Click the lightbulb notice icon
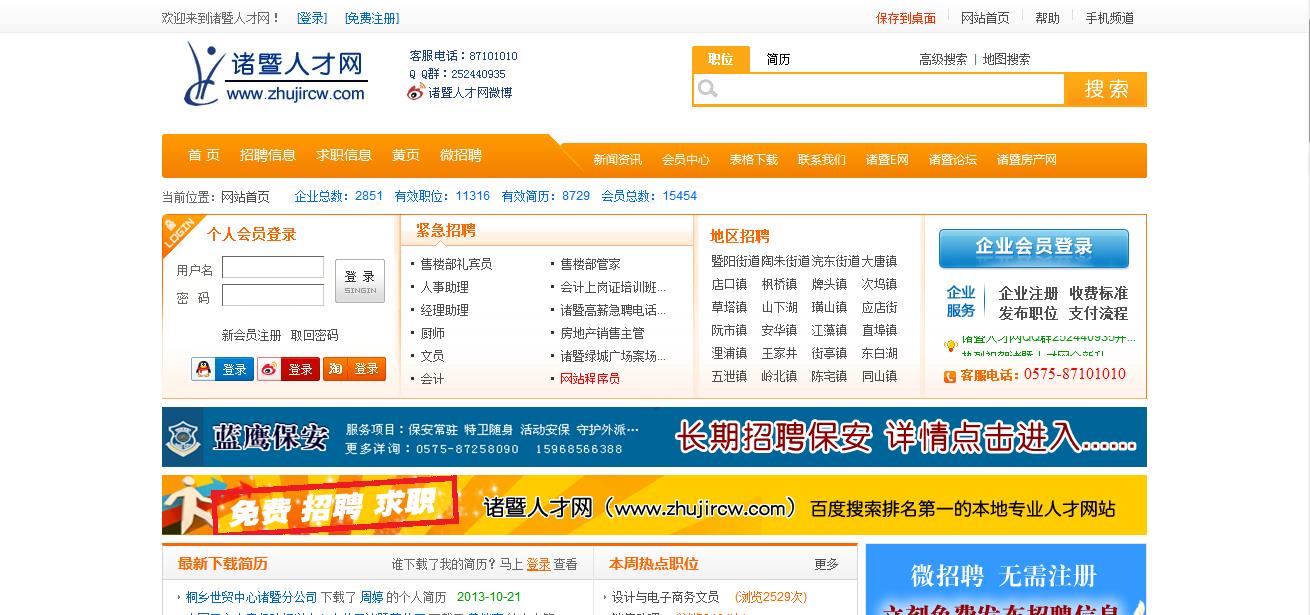The width and height of the screenshot is (1310, 615). (950, 346)
